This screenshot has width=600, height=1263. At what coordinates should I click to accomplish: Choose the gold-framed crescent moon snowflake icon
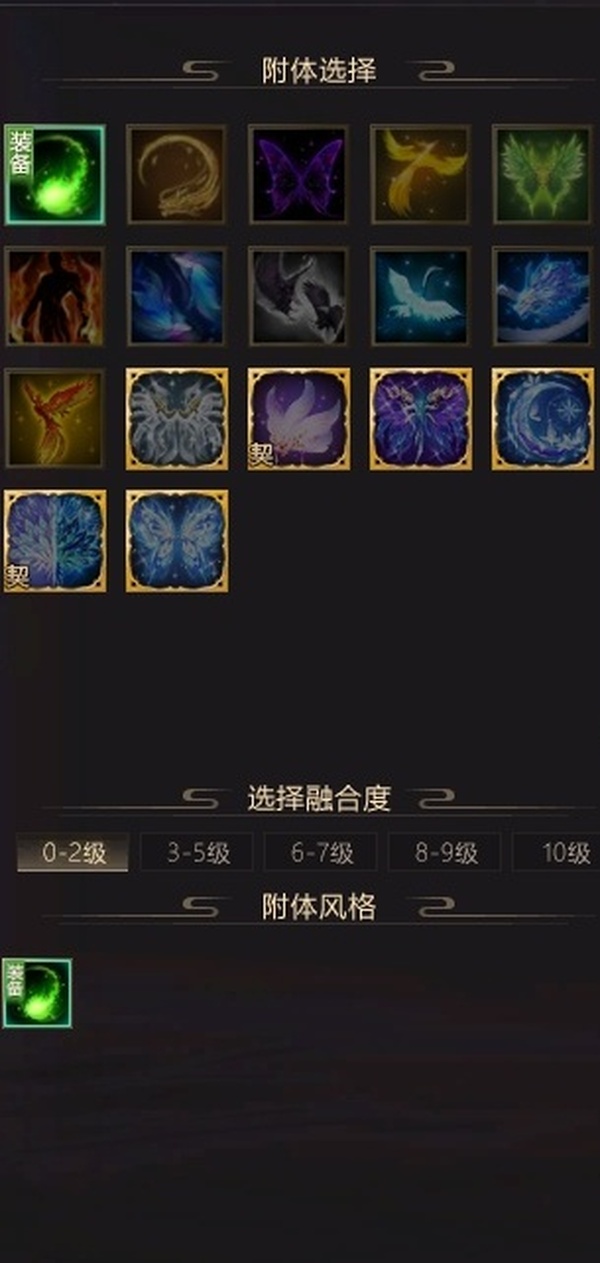(542, 418)
